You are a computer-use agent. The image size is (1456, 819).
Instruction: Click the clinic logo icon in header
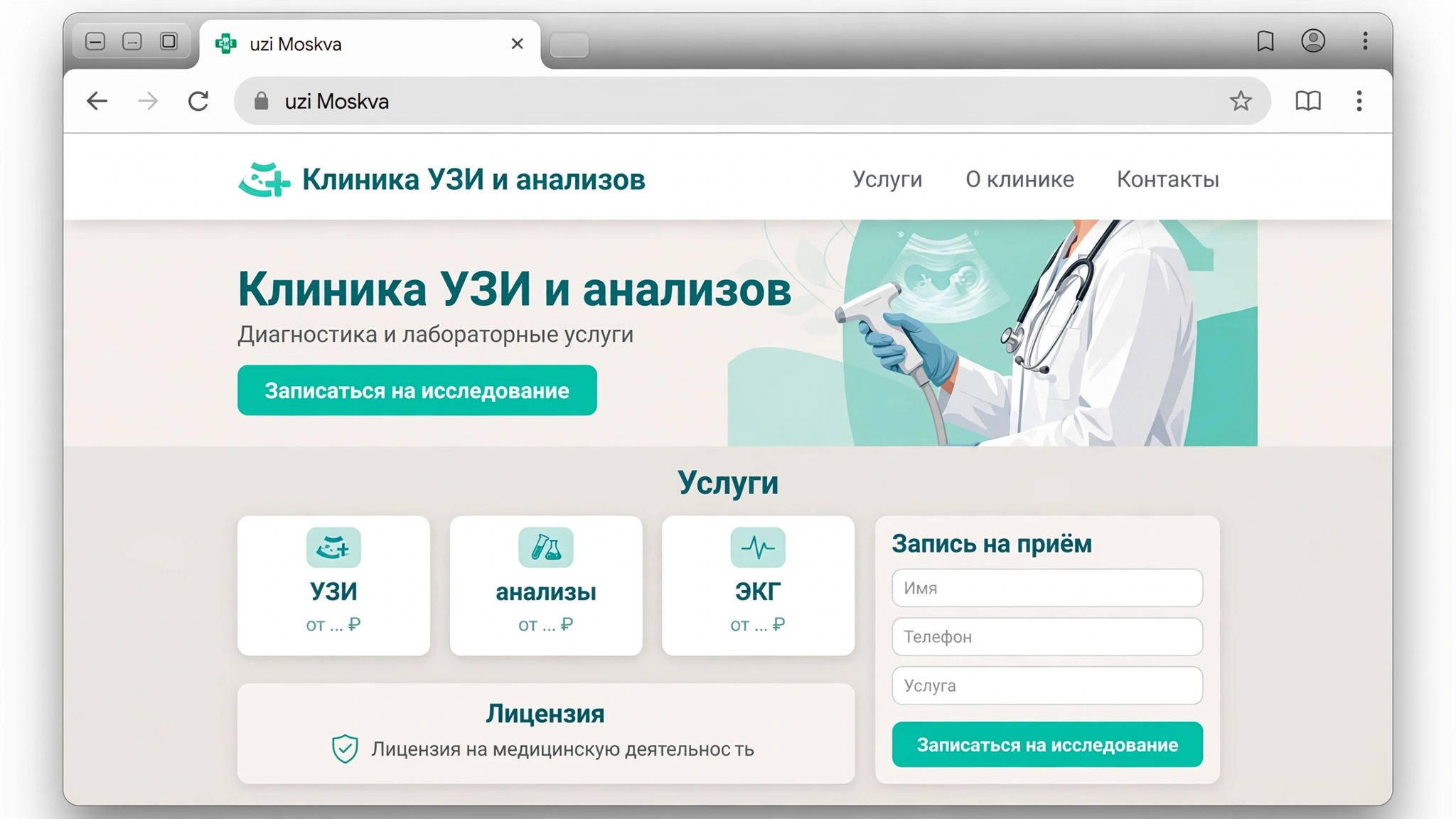264,179
